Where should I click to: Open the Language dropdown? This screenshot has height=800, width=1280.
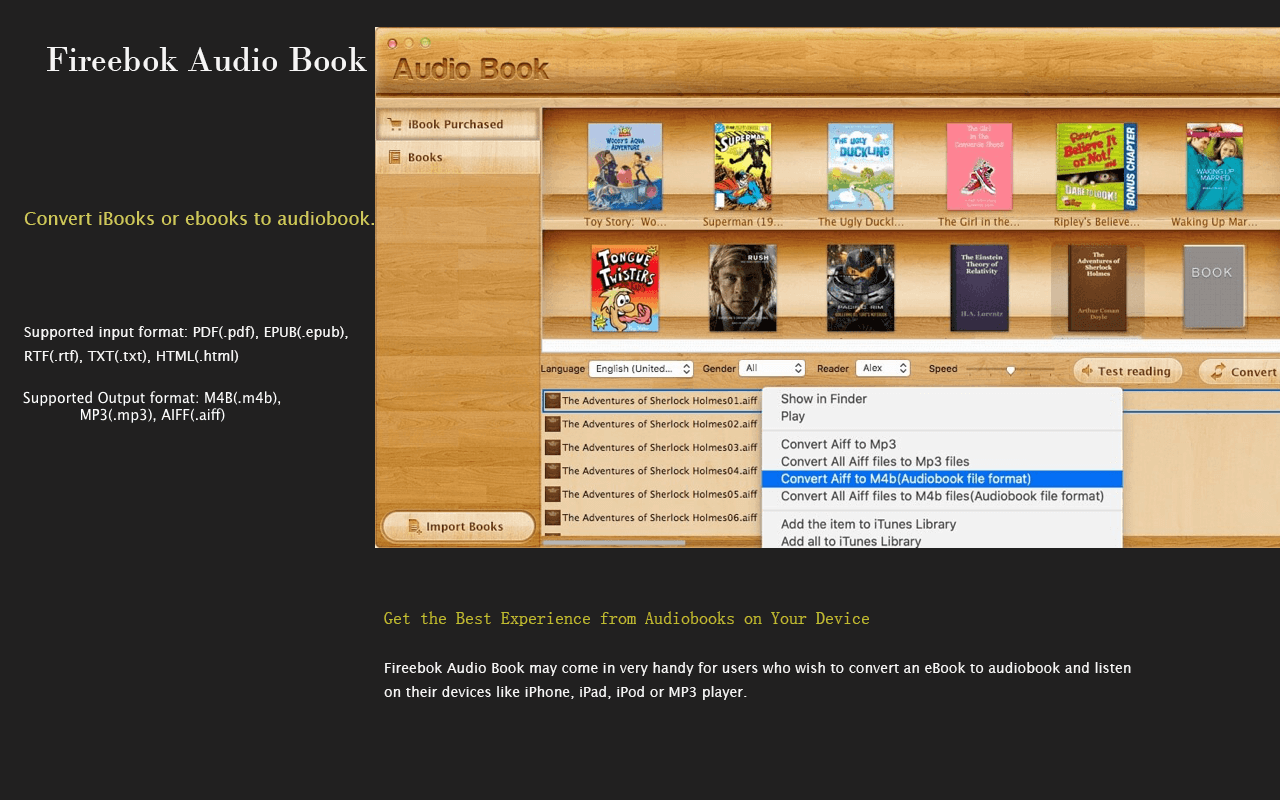coord(641,369)
